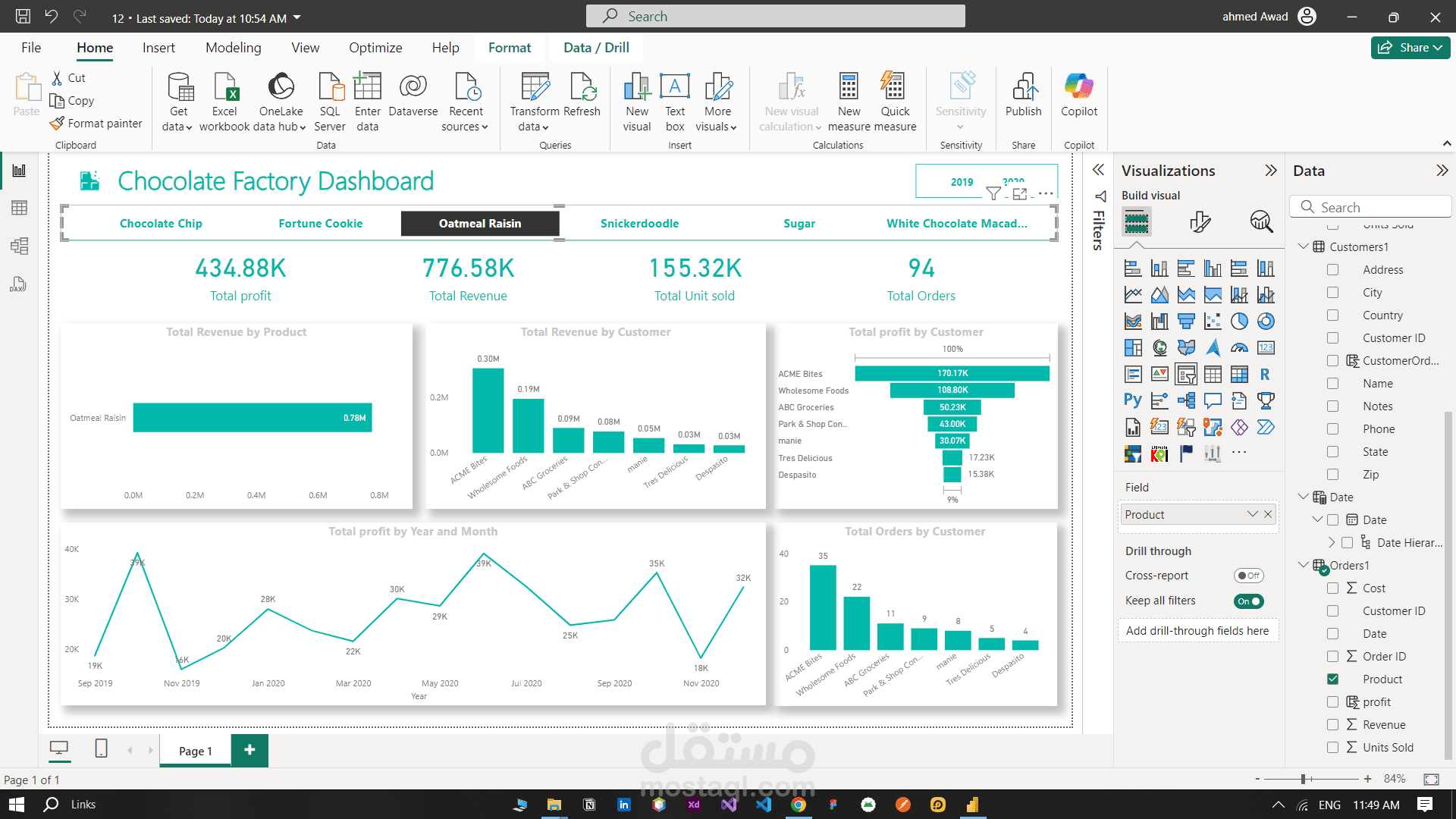Check the Revenue field checkbox
1456x819 pixels.
point(1332,725)
